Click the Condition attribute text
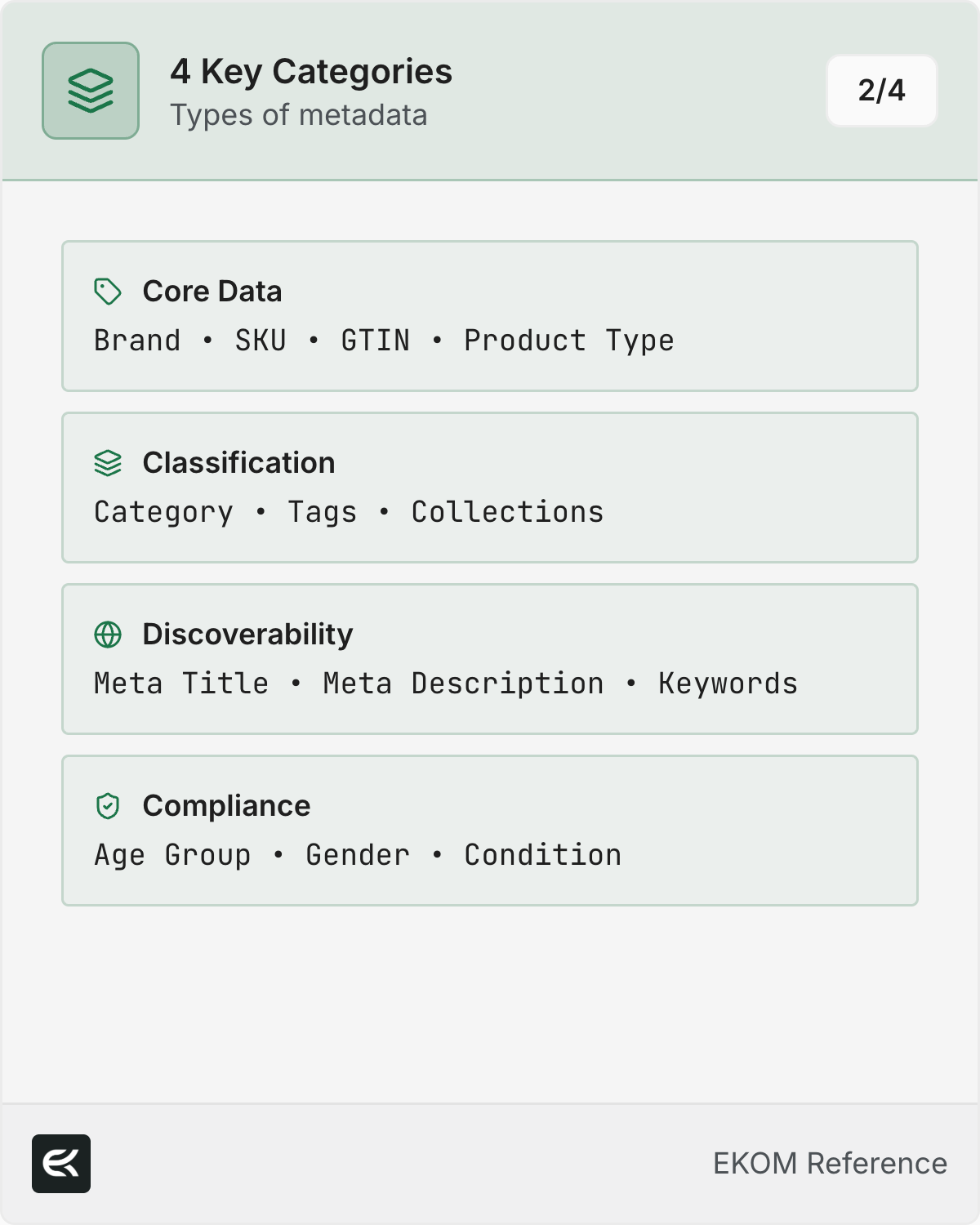The height and width of the screenshot is (1225, 980). tap(543, 855)
